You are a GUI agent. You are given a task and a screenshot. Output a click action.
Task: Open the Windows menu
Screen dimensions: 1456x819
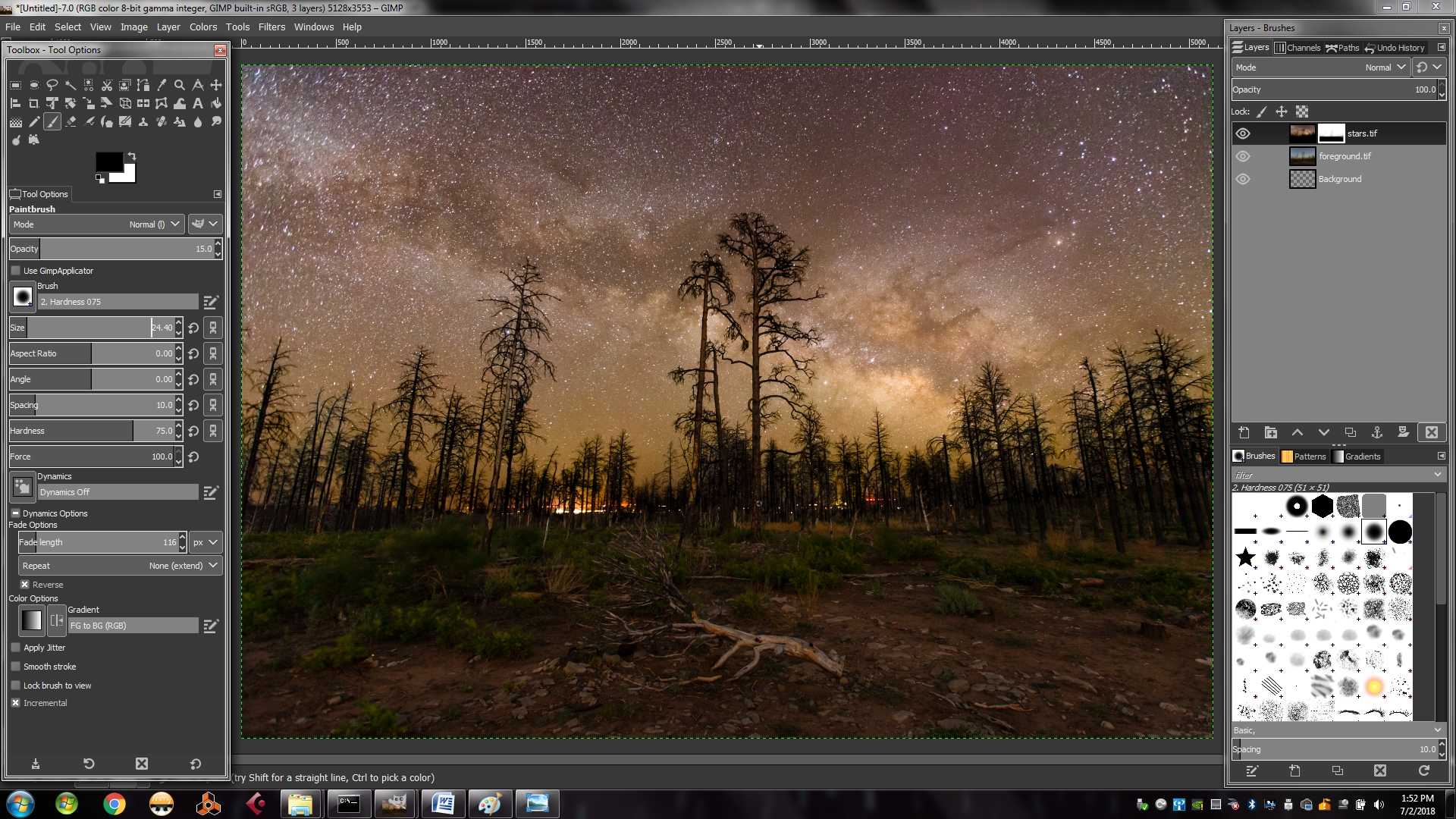(312, 27)
